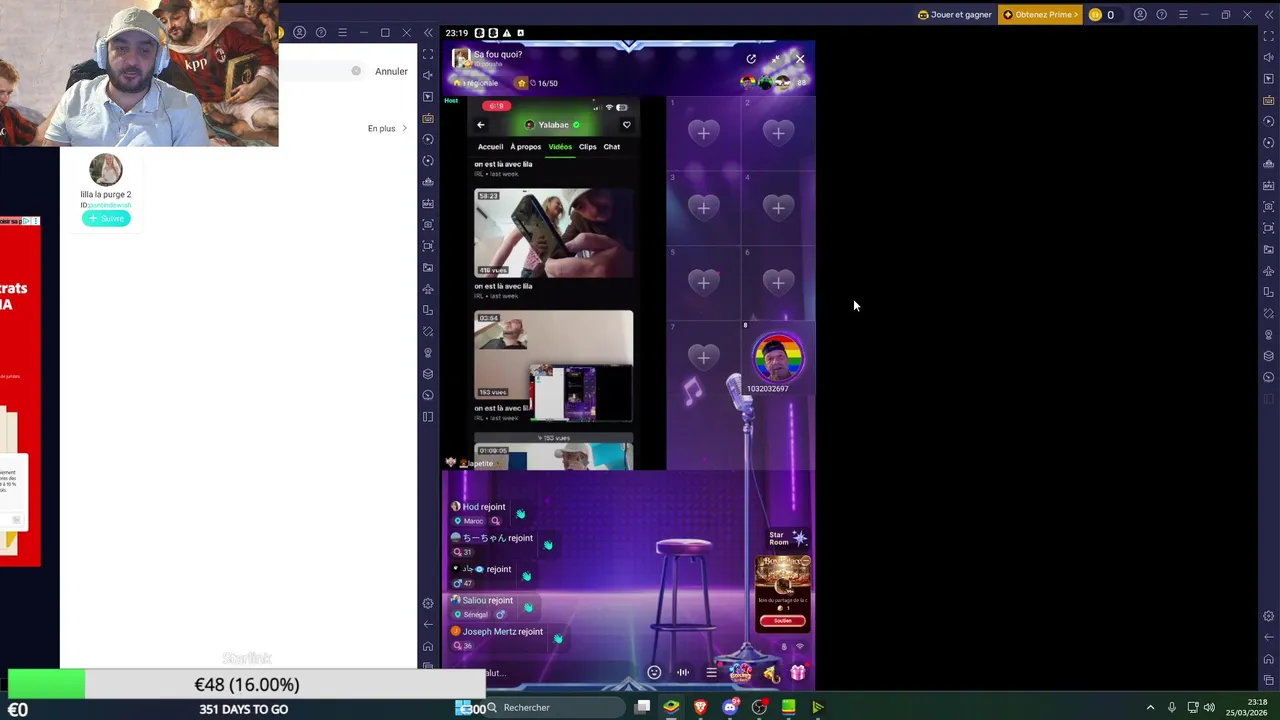
Task: Switch to the Accueil tab
Action: pos(490,147)
